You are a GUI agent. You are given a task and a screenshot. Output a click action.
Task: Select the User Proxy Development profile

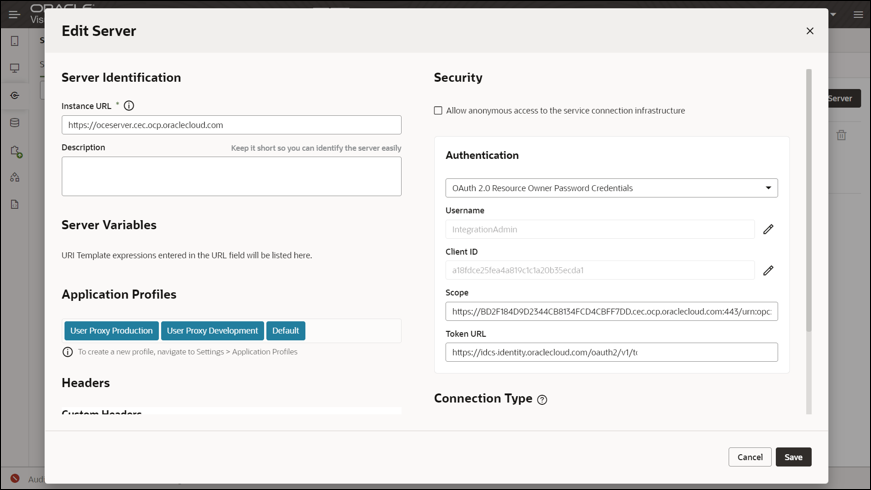pyautogui.click(x=212, y=331)
